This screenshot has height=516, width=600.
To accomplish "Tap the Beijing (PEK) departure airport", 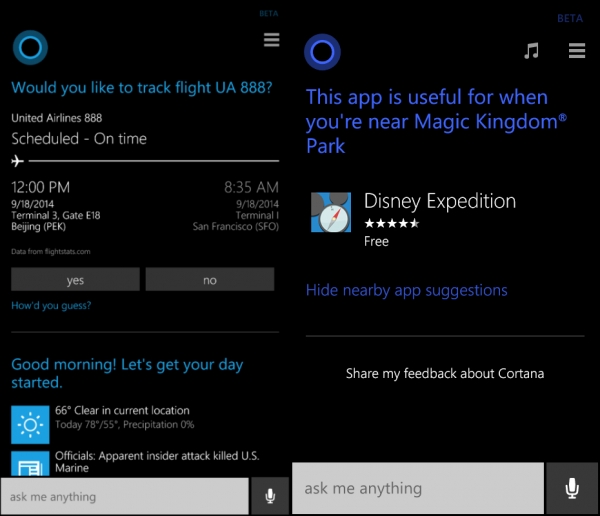I will tap(39, 227).
